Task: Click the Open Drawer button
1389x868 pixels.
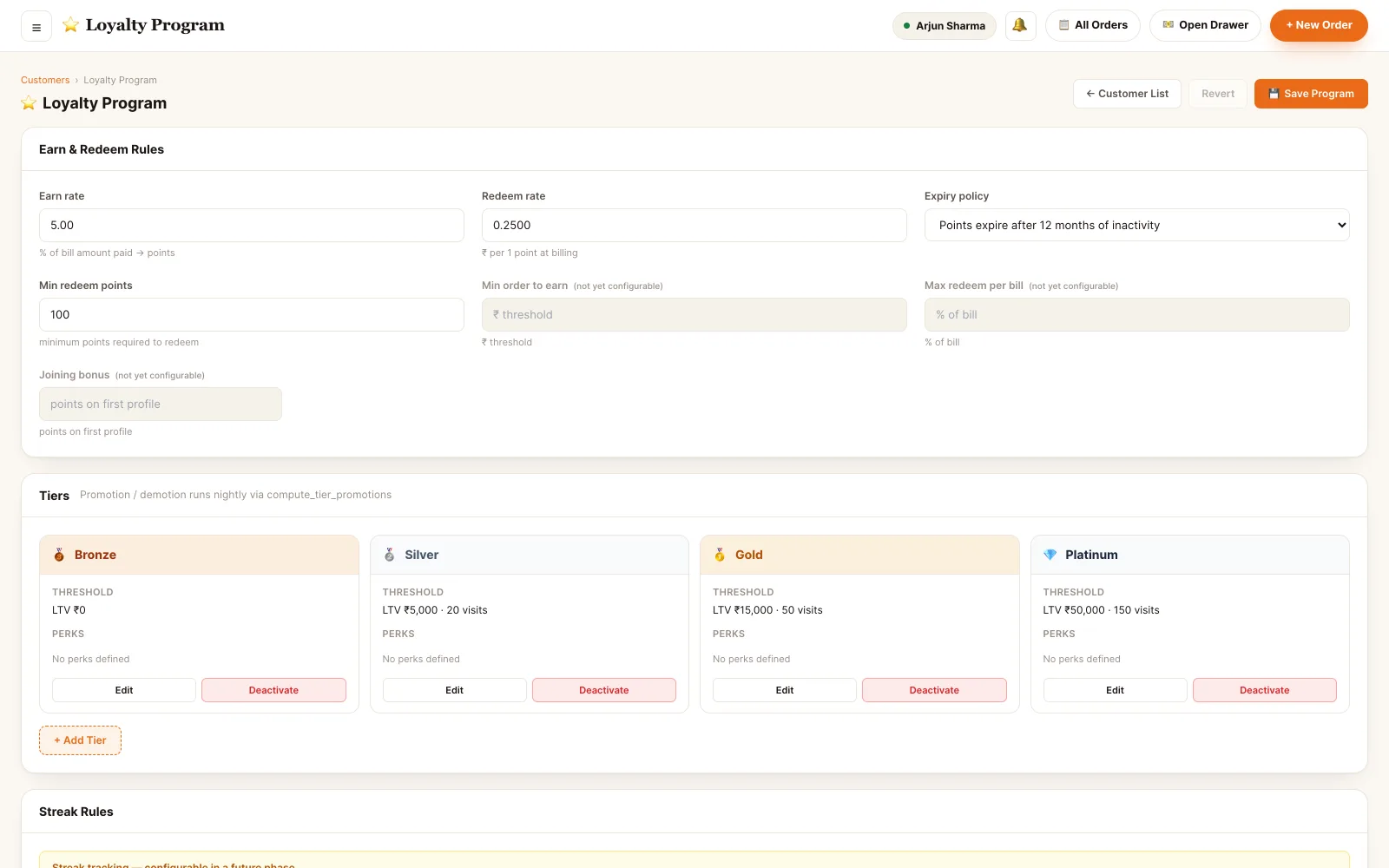Action: pyautogui.click(x=1205, y=25)
